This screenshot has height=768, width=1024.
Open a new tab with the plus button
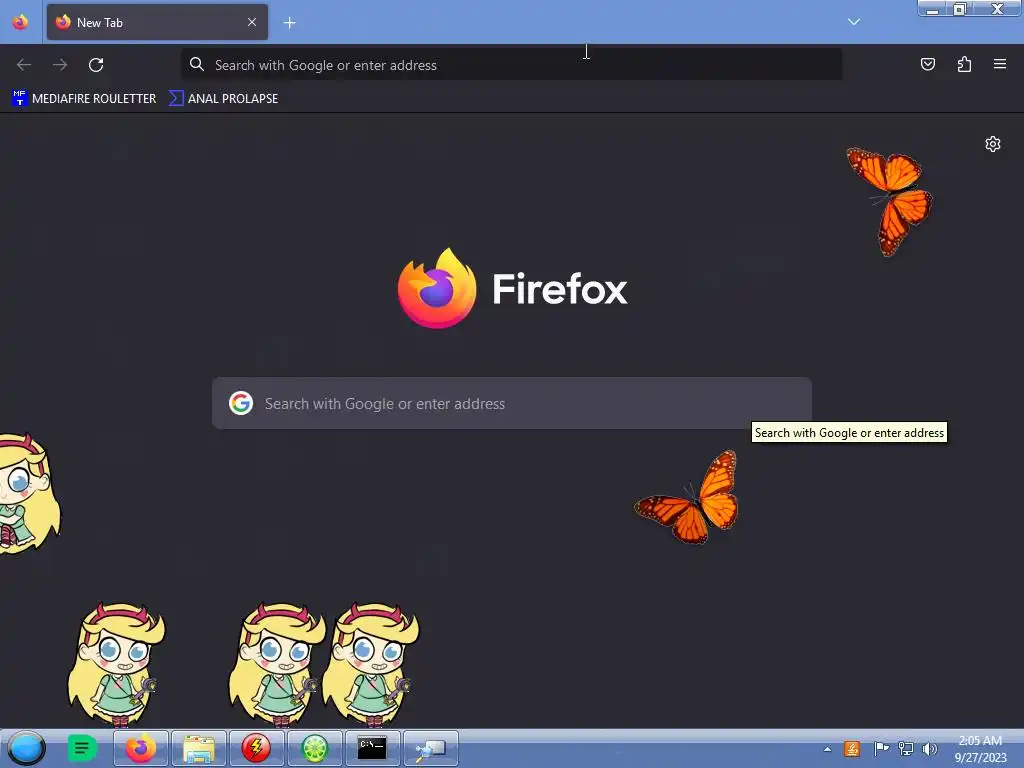[x=289, y=23]
